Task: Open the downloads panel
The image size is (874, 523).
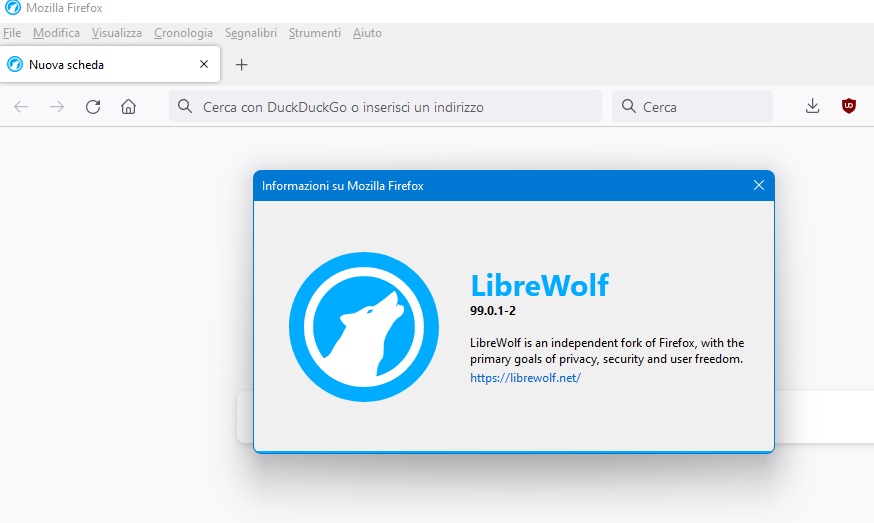Action: (x=813, y=106)
